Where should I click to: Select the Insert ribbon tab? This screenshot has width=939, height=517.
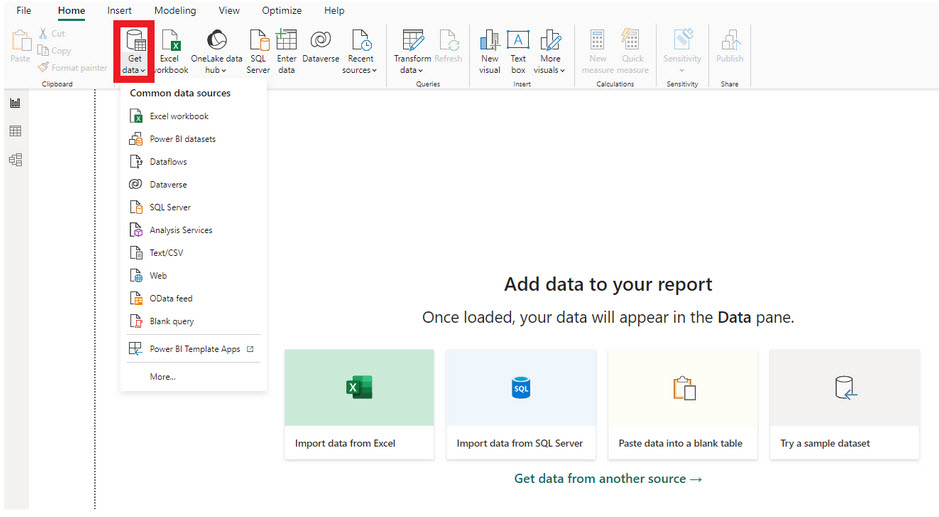point(119,11)
